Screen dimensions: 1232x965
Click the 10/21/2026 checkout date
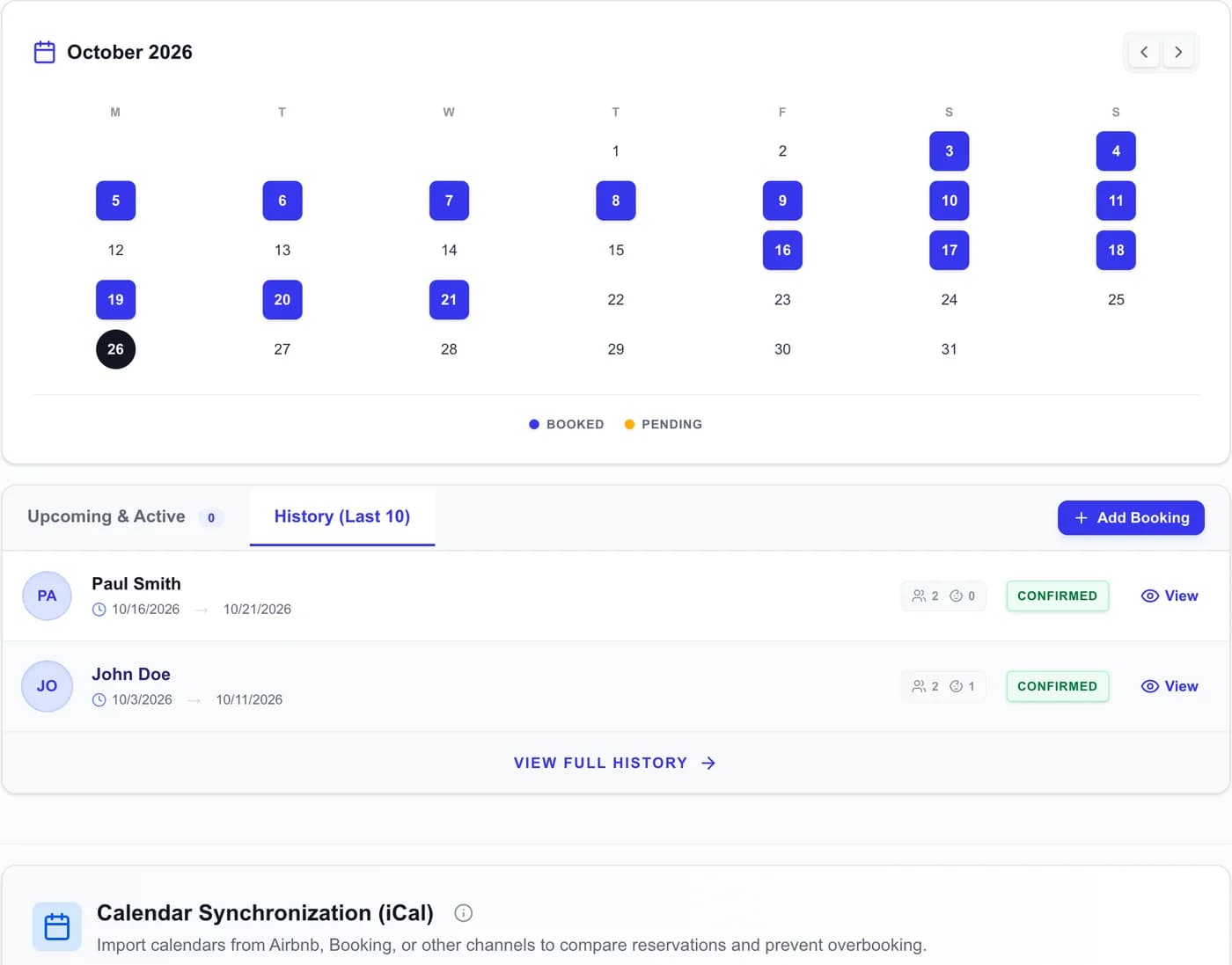click(x=257, y=610)
